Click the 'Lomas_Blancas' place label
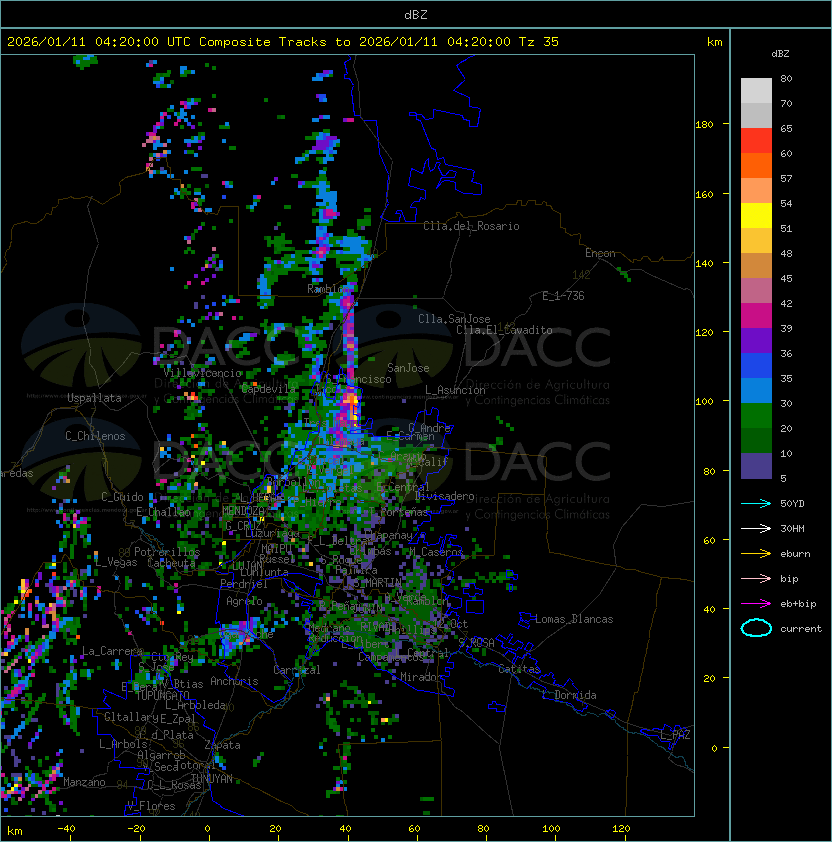The height and width of the screenshot is (842, 832). (574, 619)
